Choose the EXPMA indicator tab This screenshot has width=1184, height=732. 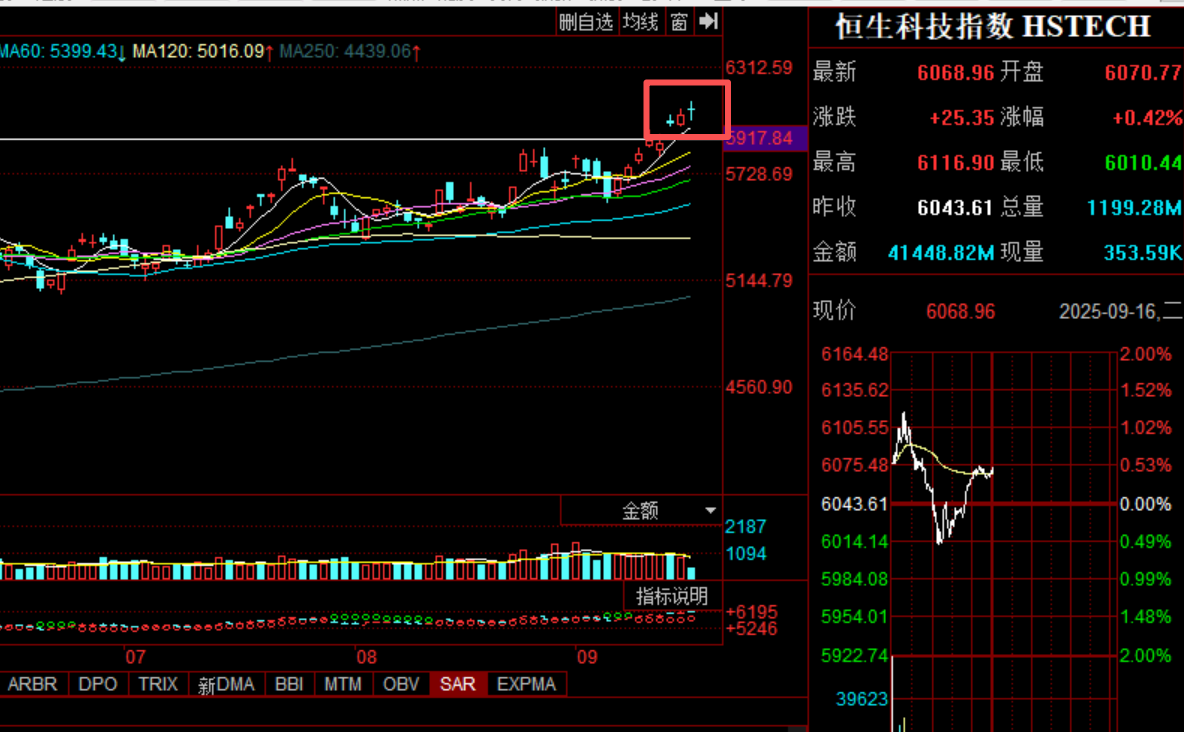pos(526,684)
